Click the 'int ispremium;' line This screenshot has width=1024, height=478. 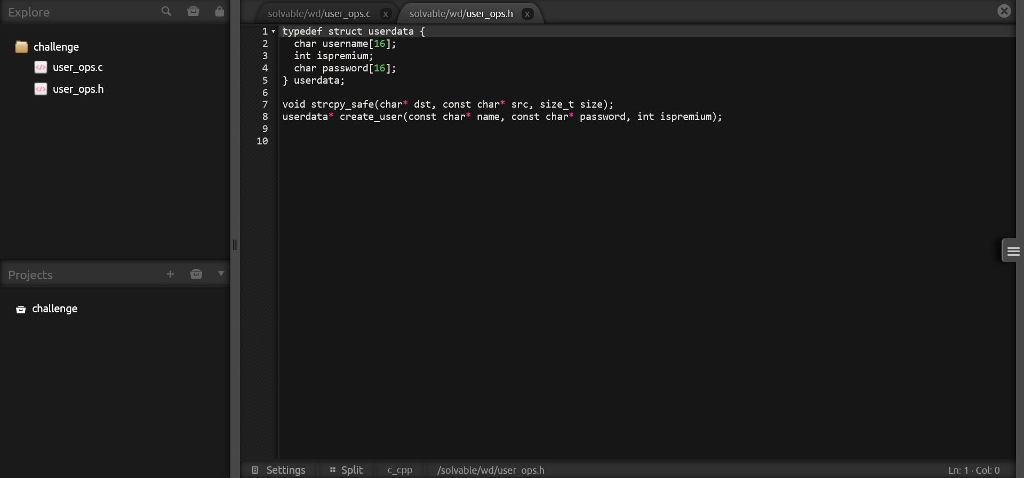pos(334,56)
